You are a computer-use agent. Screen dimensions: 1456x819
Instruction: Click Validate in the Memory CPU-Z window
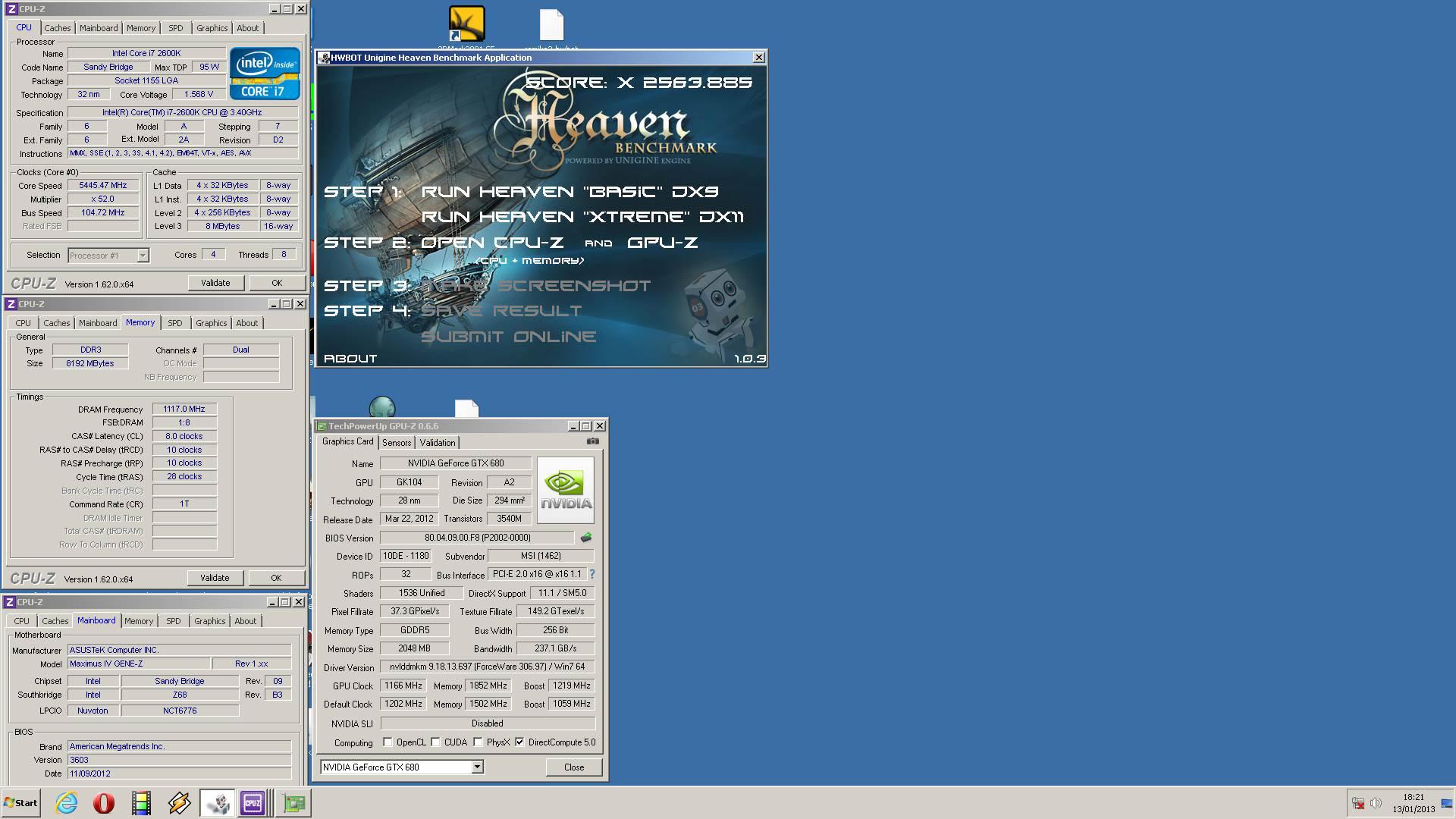tap(215, 578)
